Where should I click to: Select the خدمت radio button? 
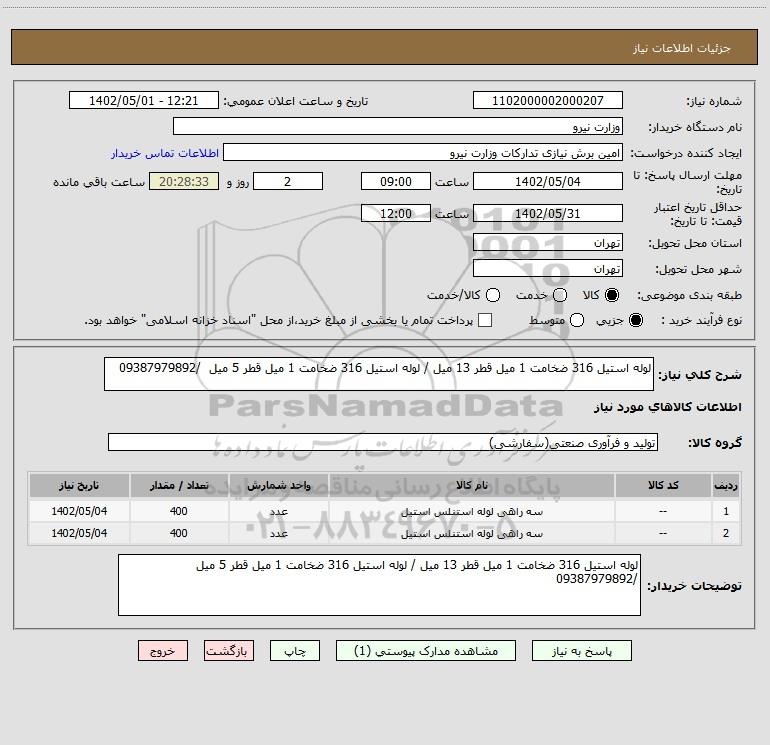click(x=560, y=295)
